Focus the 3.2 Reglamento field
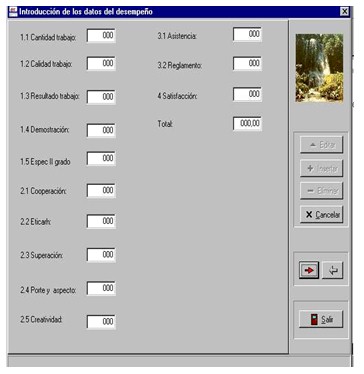The image size is (364, 374). (x=247, y=63)
